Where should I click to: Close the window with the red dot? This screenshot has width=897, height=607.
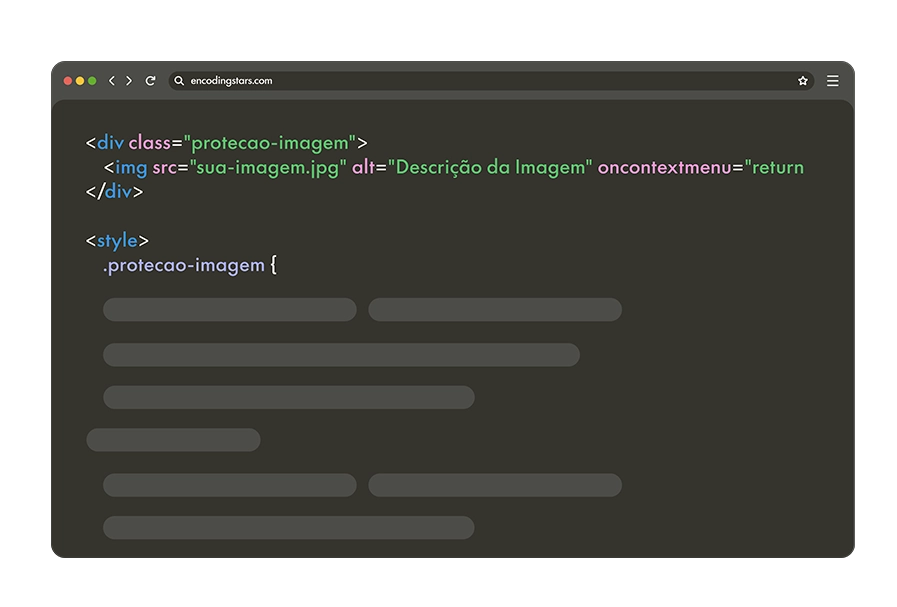[x=68, y=81]
